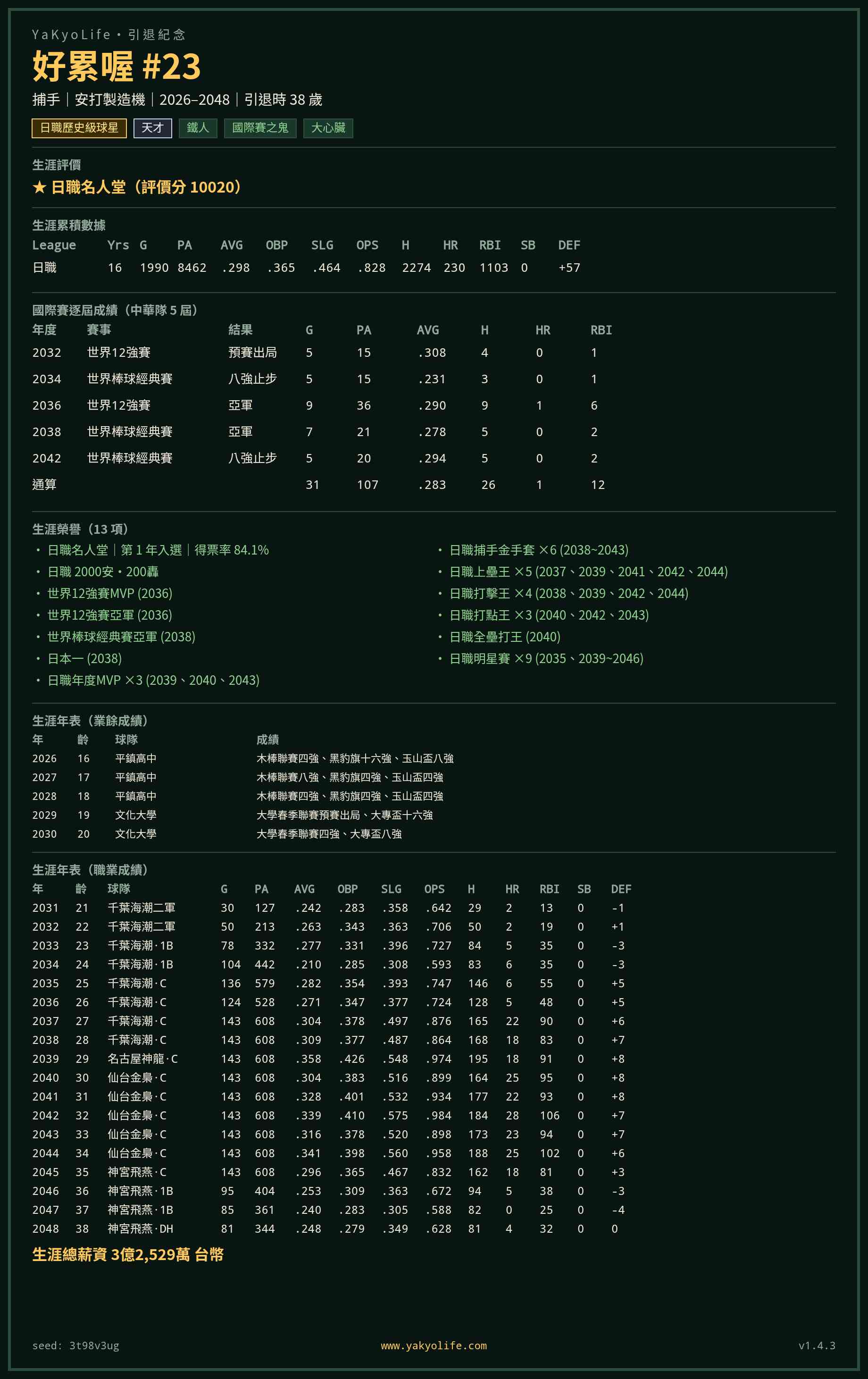Select the 2039 名古屋神龍 season row

[x=329, y=1059]
